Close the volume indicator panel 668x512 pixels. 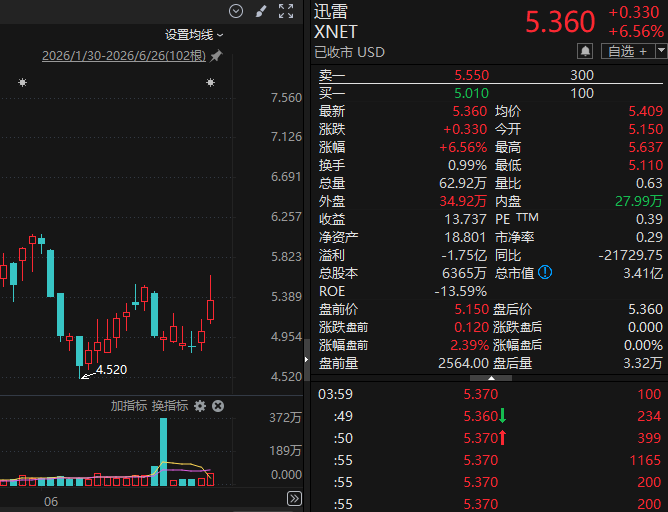click(x=218, y=406)
